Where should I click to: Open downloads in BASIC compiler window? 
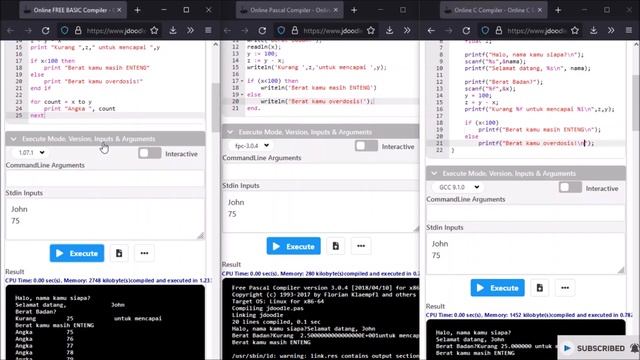[x=173, y=30]
